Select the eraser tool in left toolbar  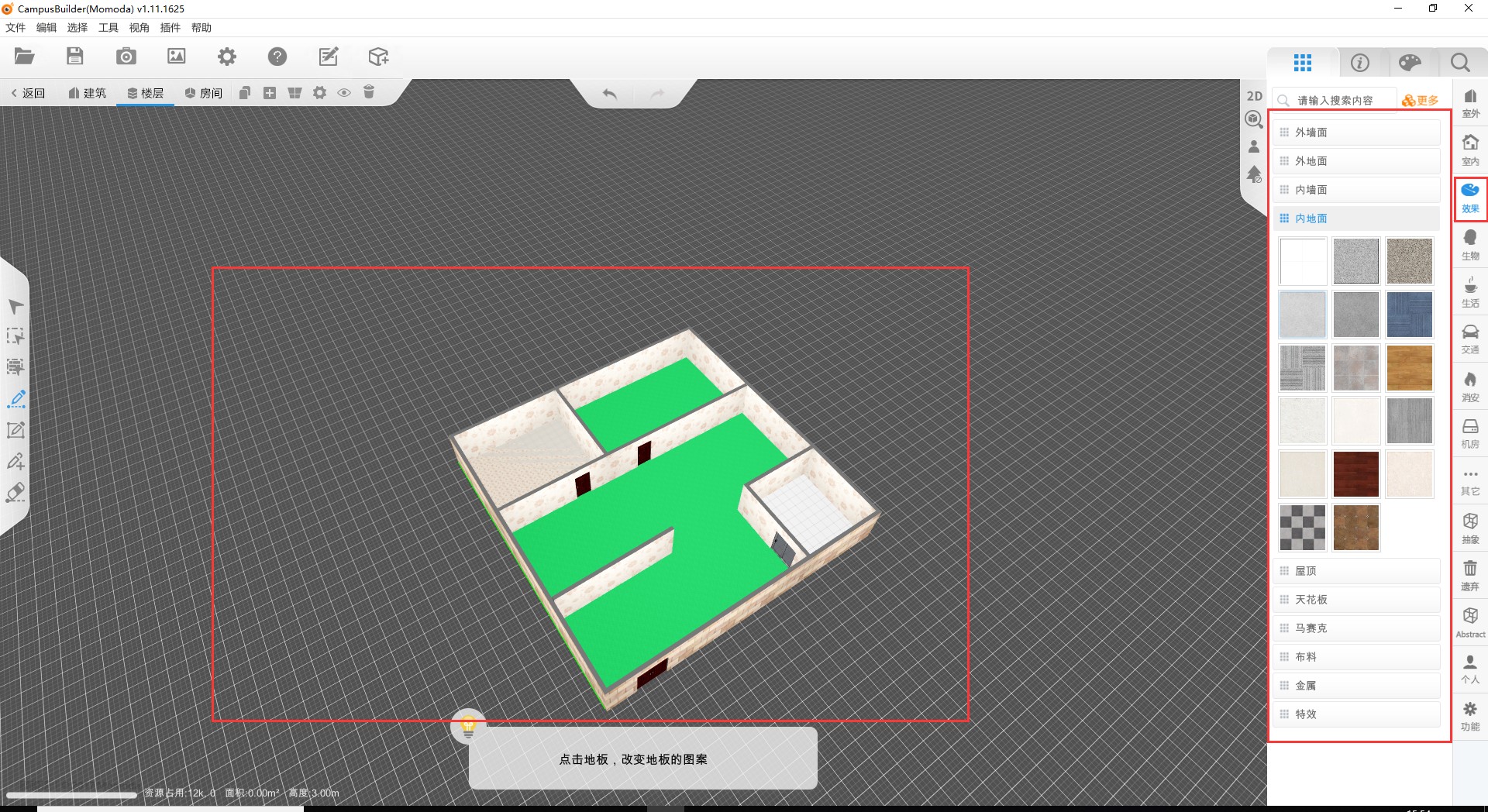(x=15, y=493)
